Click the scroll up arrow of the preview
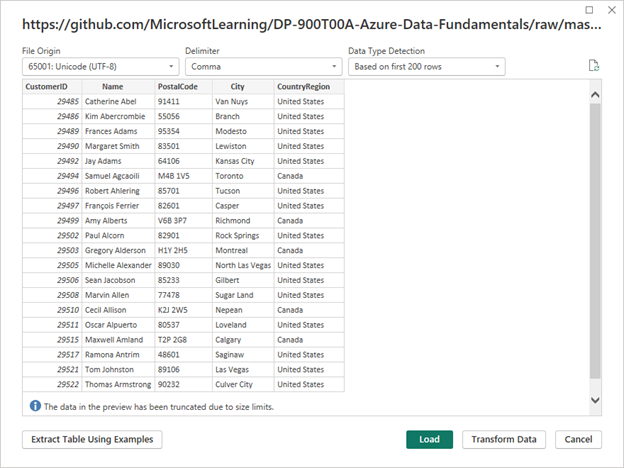Viewport: 624px width, 468px height. coord(595,95)
